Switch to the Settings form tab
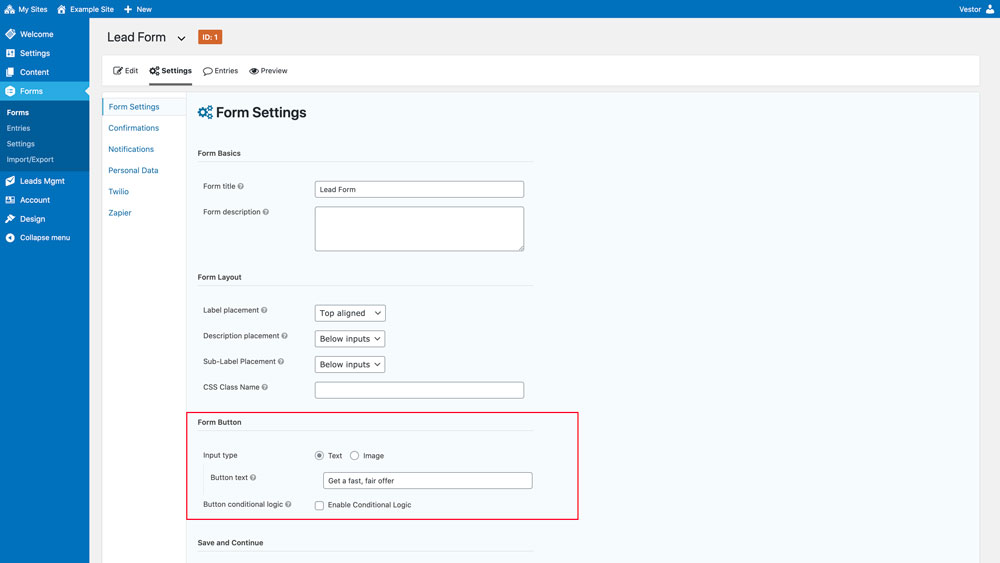This screenshot has height=563, width=1000. pos(170,71)
